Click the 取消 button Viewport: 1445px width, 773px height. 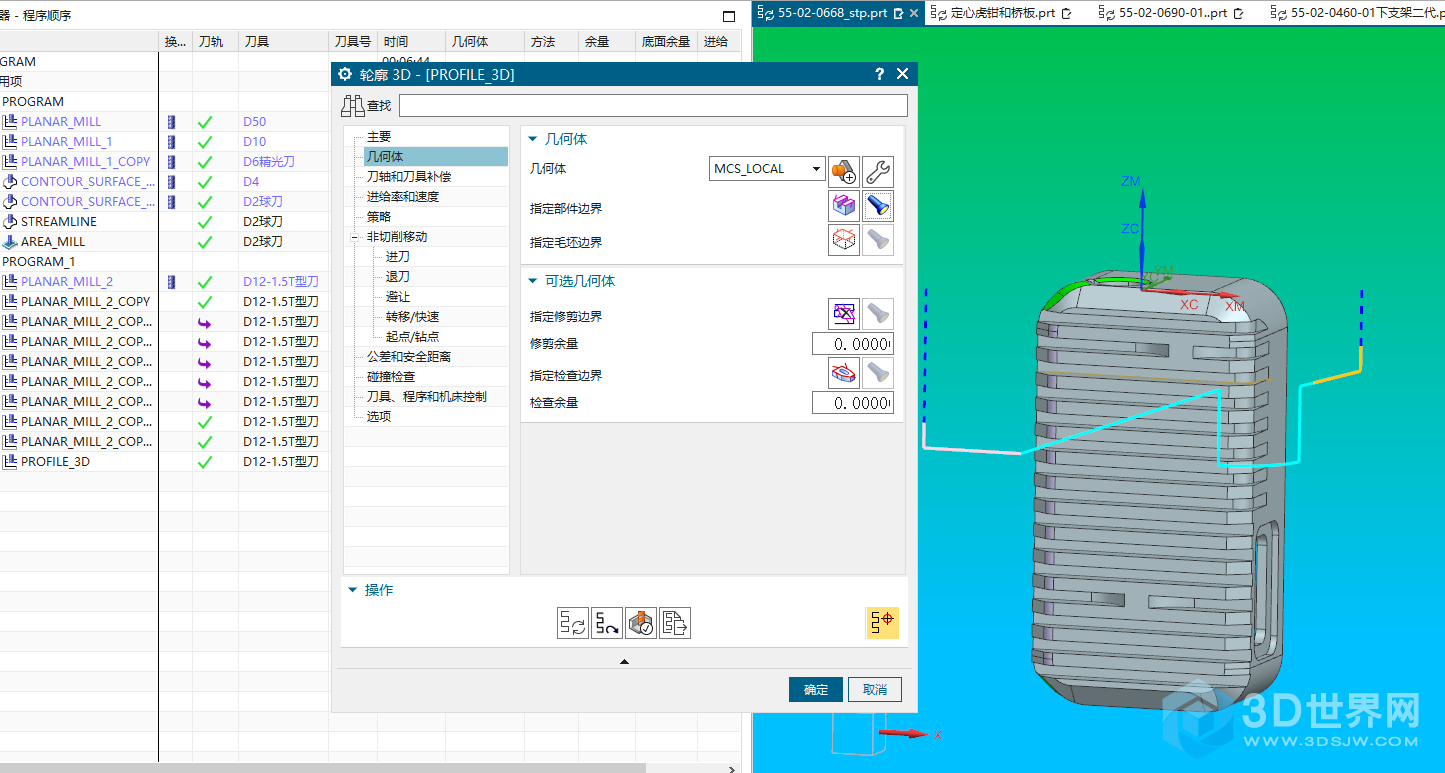875,689
